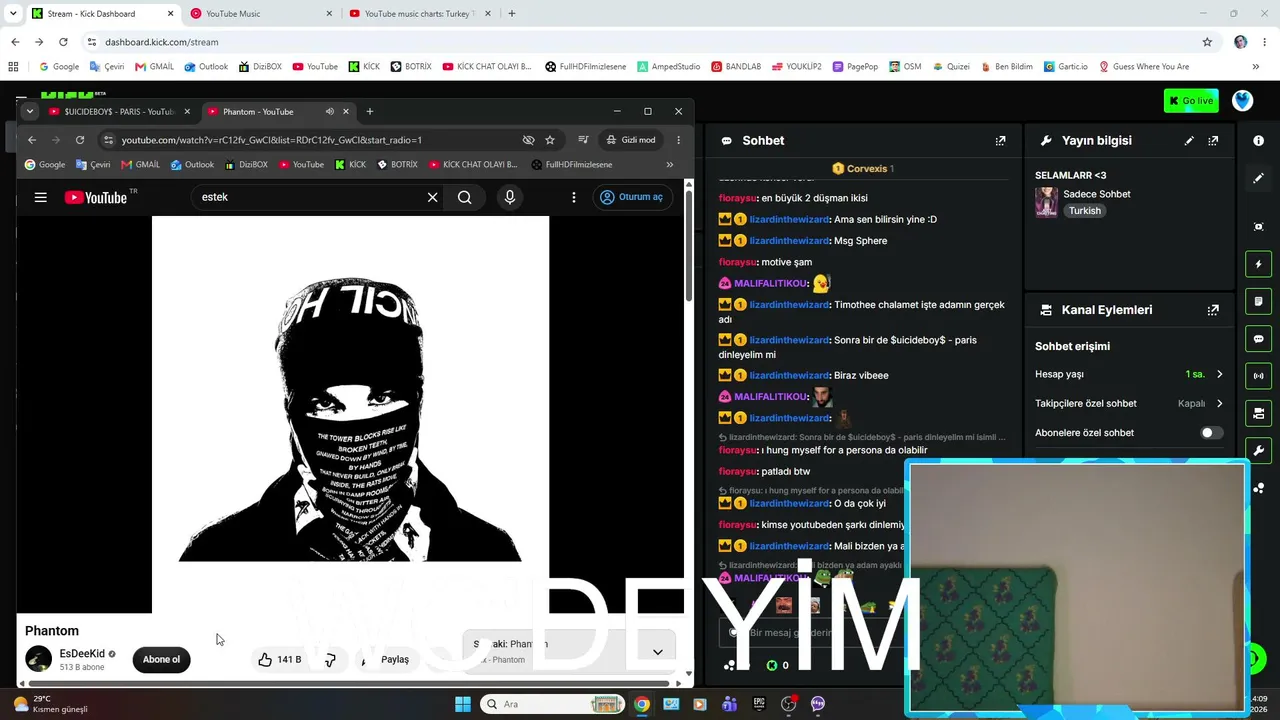Switch to YouTube music charts Turkey tab
Image resolution: width=1280 pixels, height=720 pixels.
pyautogui.click(x=420, y=14)
